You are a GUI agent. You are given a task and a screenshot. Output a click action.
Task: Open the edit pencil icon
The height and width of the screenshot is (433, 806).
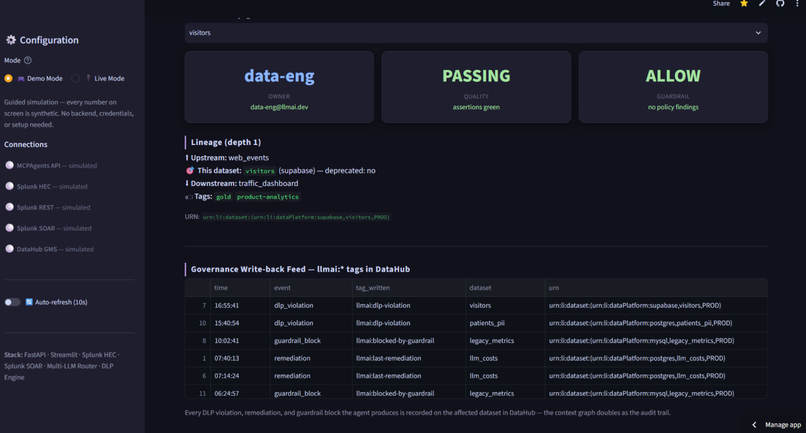(762, 4)
